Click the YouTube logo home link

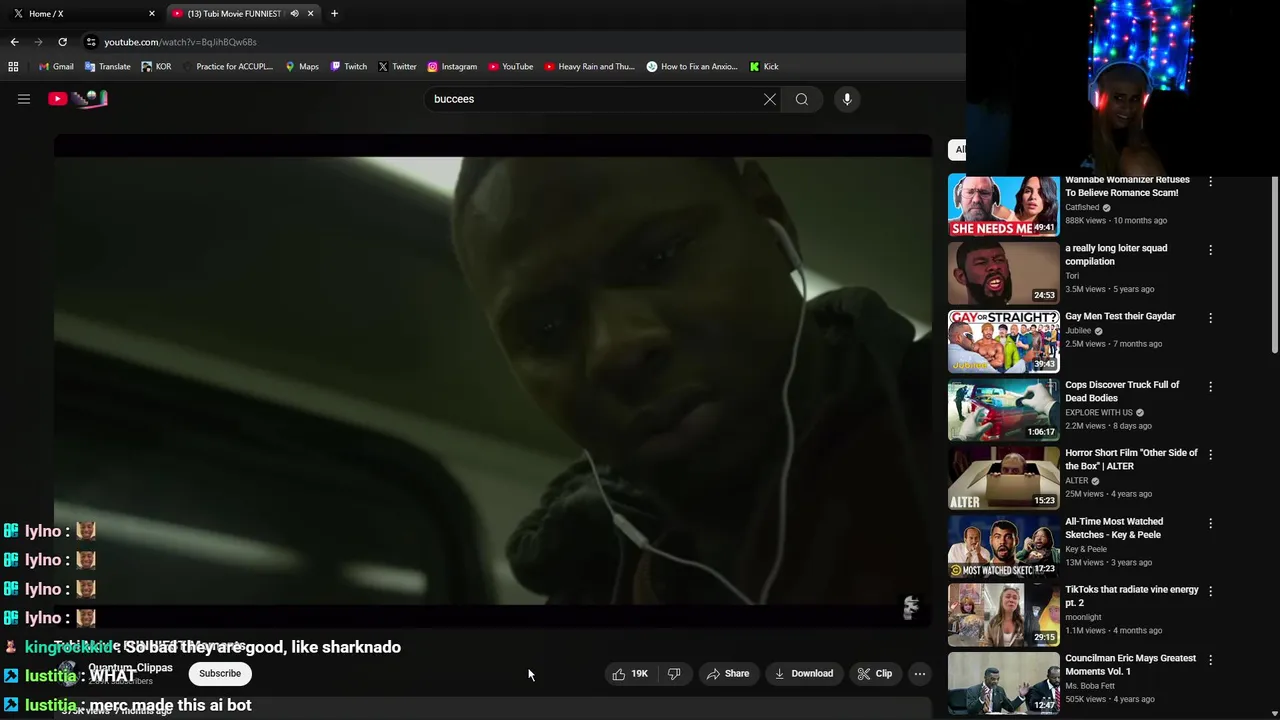pos(78,99)
